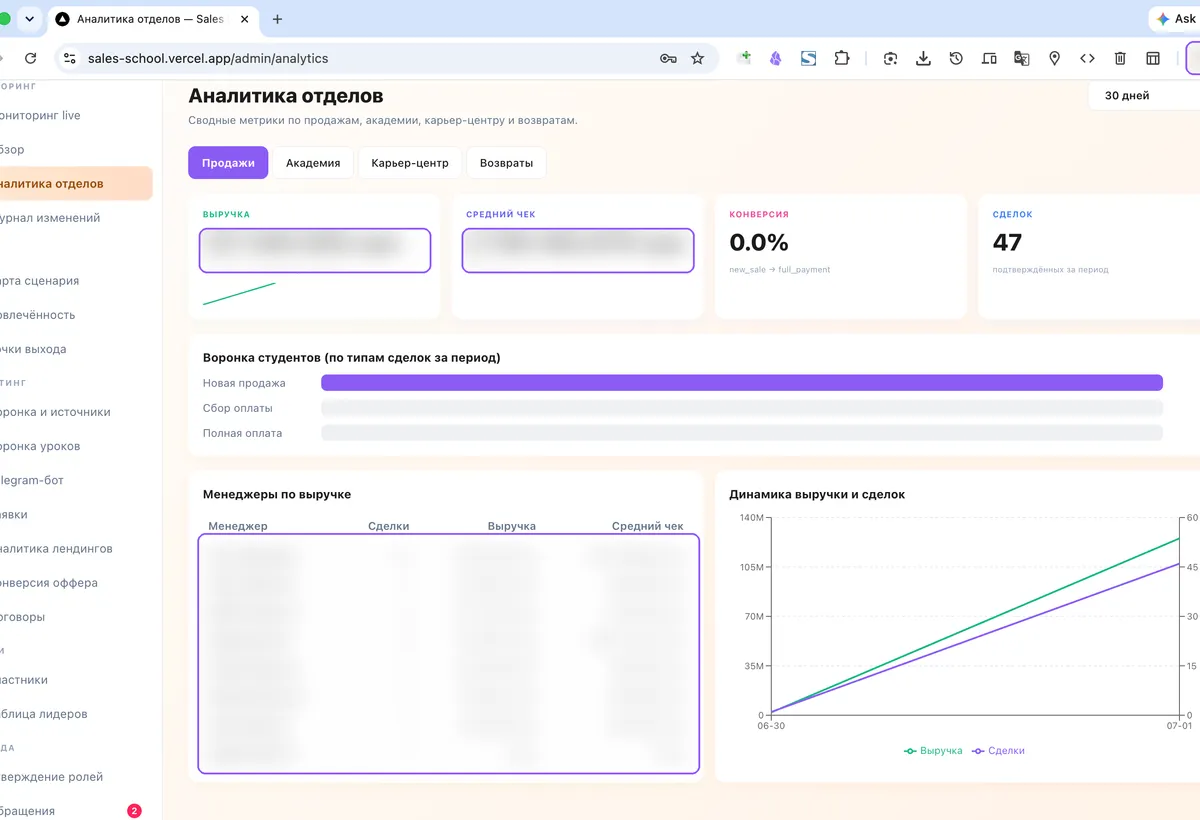This screenshot has width=1200, height=820.
Task: Expand the tab search dropdown arrow
Action: click(x=31, y=19)
